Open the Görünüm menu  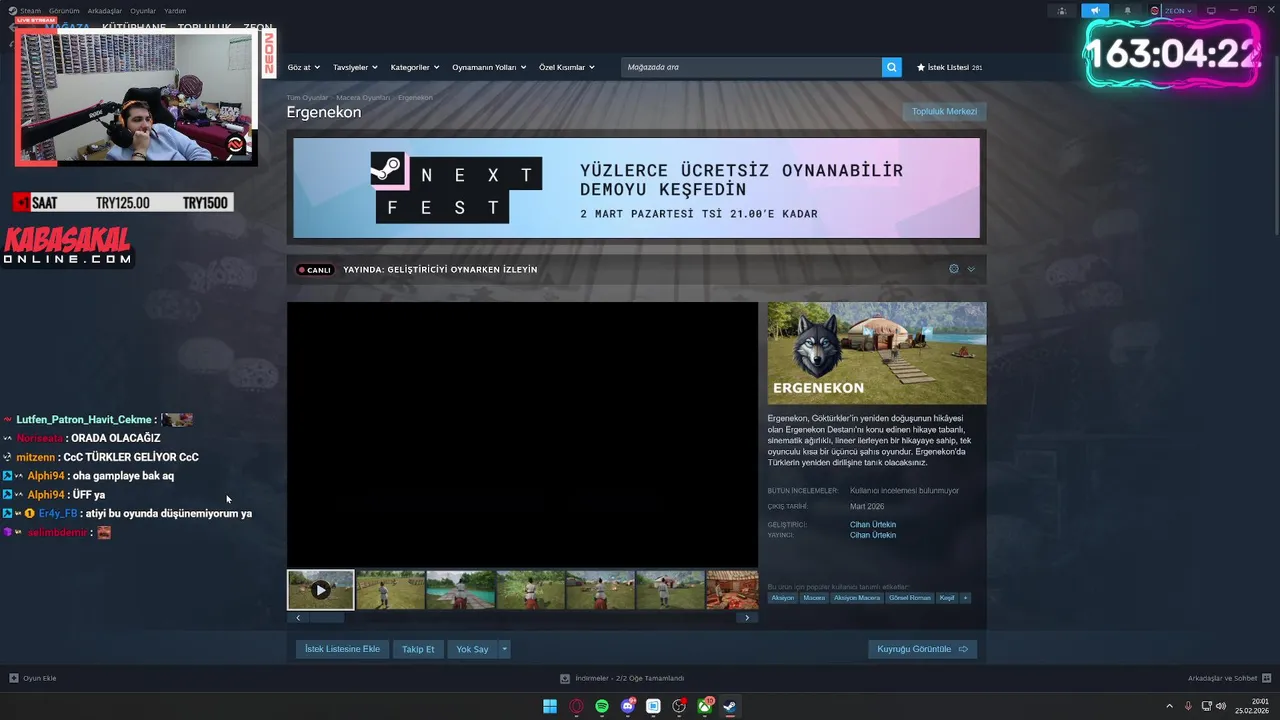point(64,11)
